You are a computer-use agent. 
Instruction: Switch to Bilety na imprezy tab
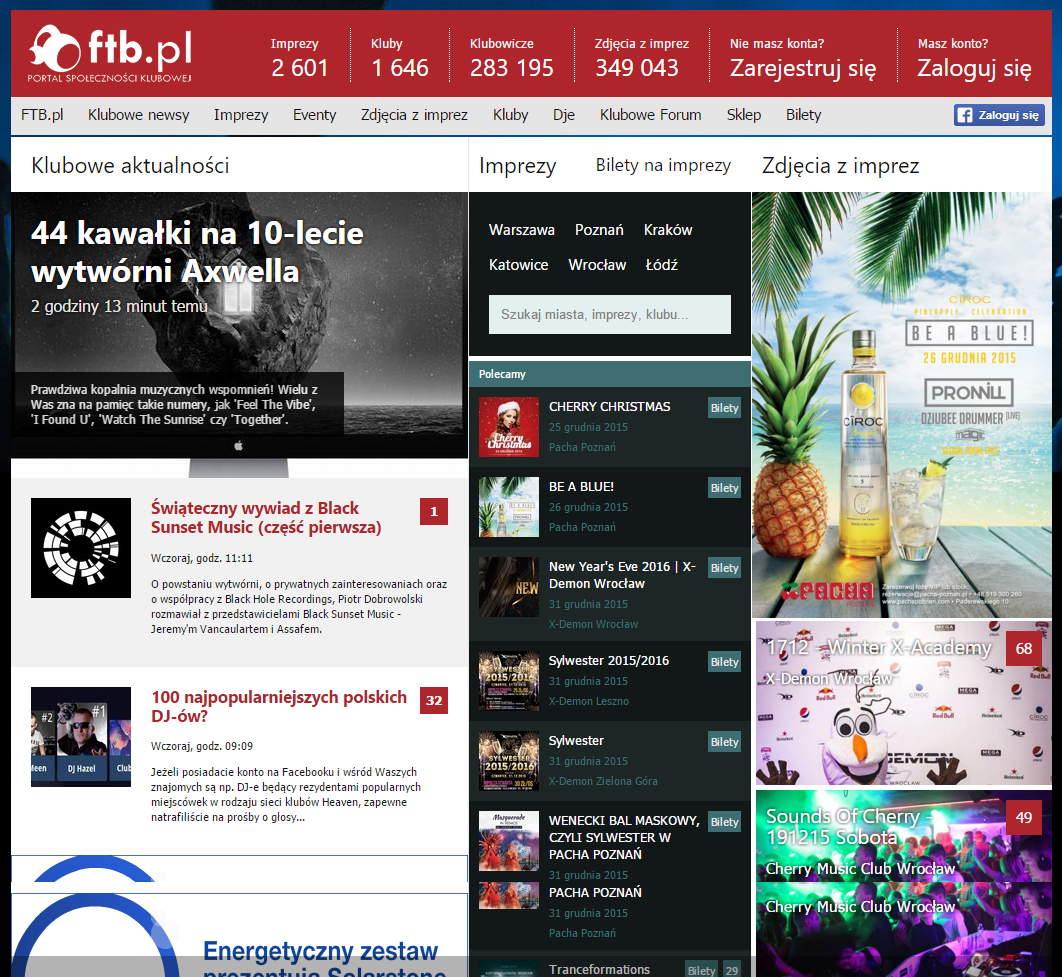663,165
